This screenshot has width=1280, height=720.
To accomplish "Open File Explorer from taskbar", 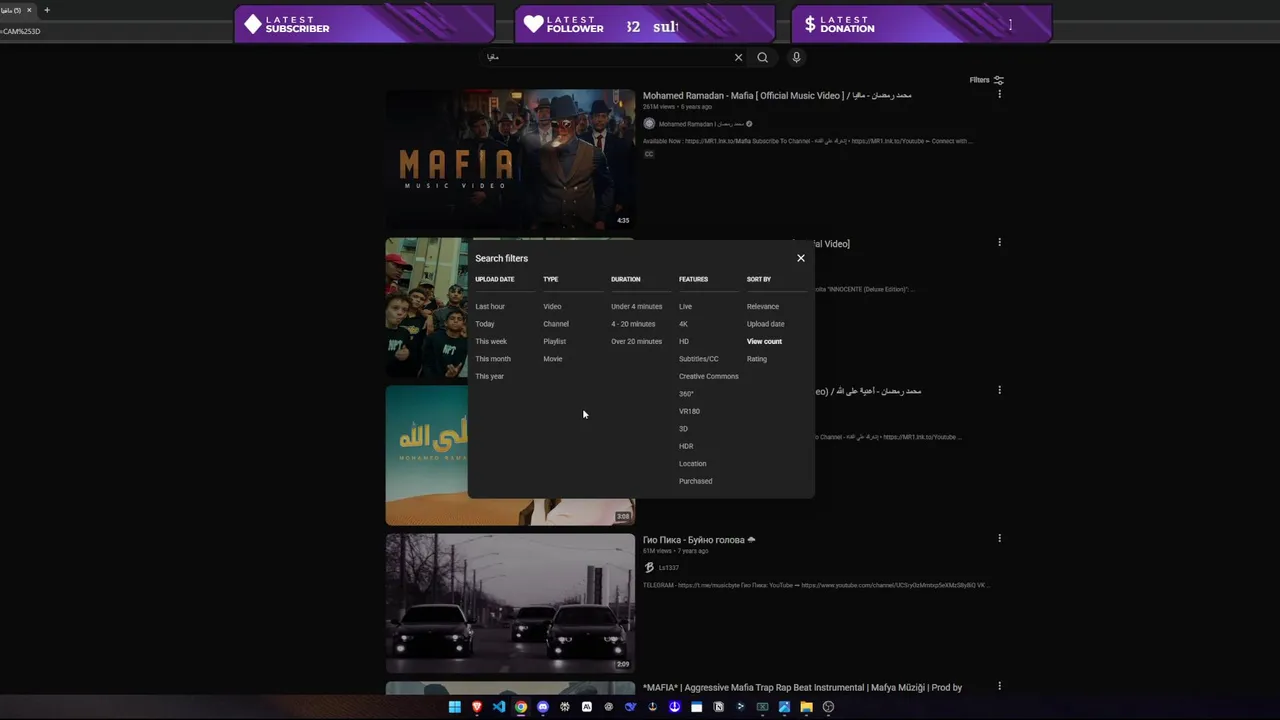I will pyautogui.click(x=806, y=707).
